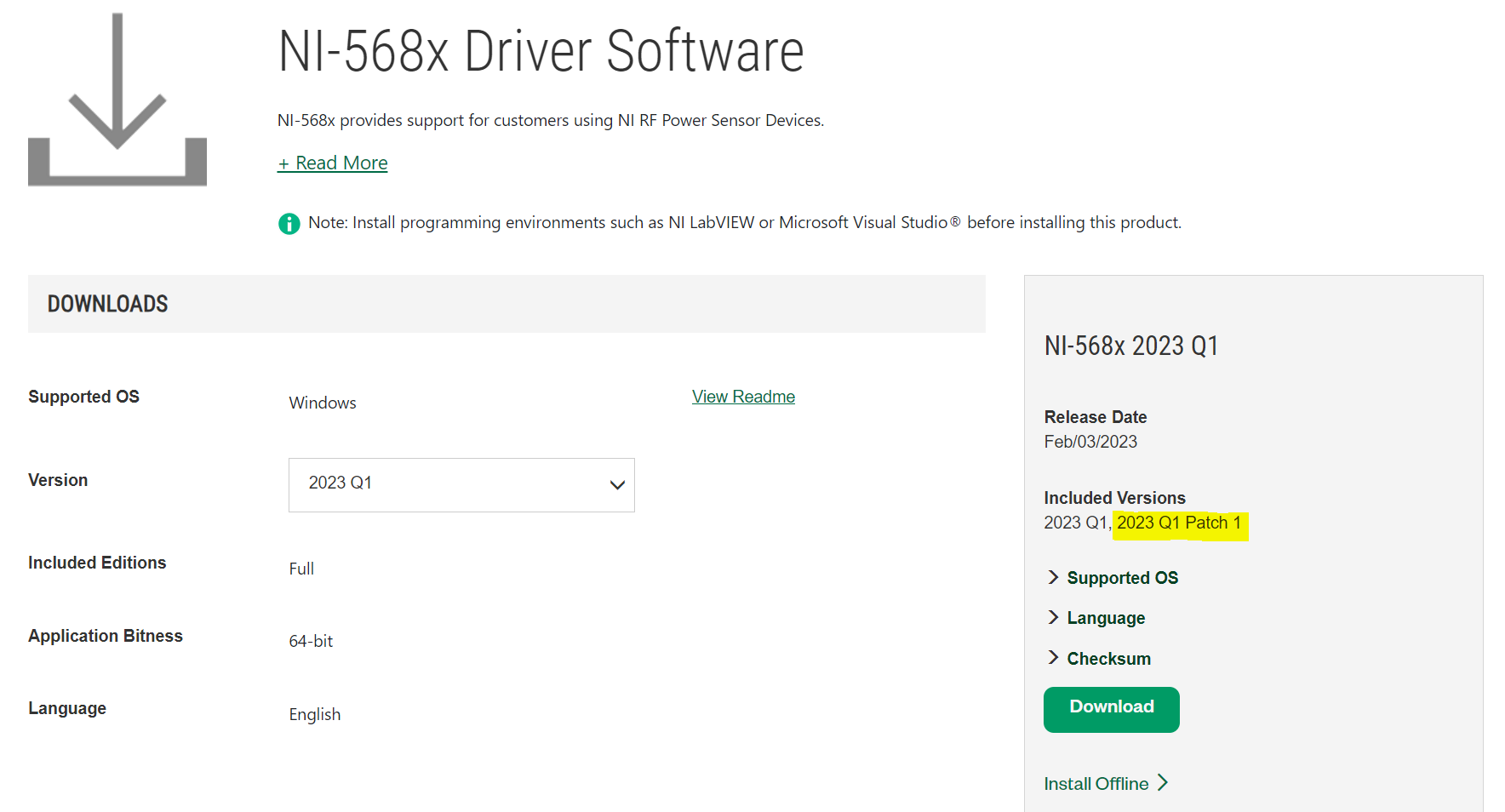
Task: Click the LabVIEW install note text
Action: coord(745,222)
